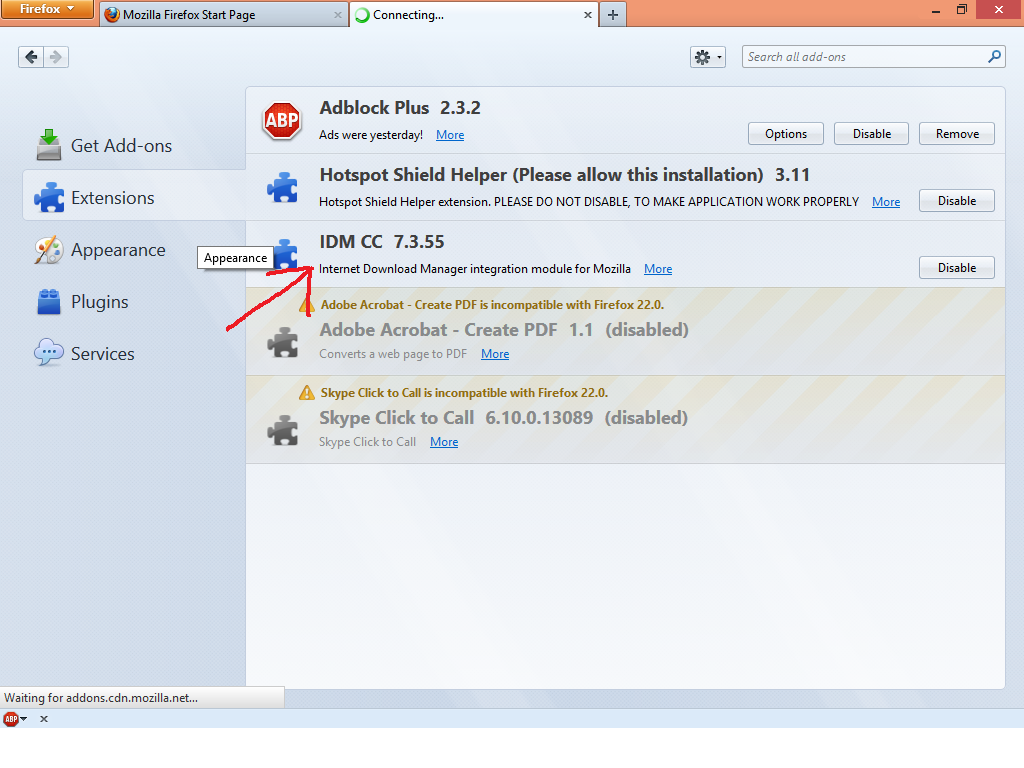
Task: Click the ABP icon in the add-on bar
Action: (x=12, y=718)
